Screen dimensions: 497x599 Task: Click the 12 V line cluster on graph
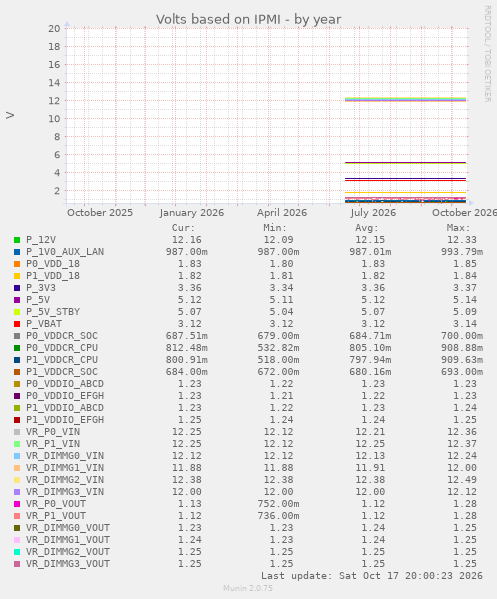click(x=405, y=99)
